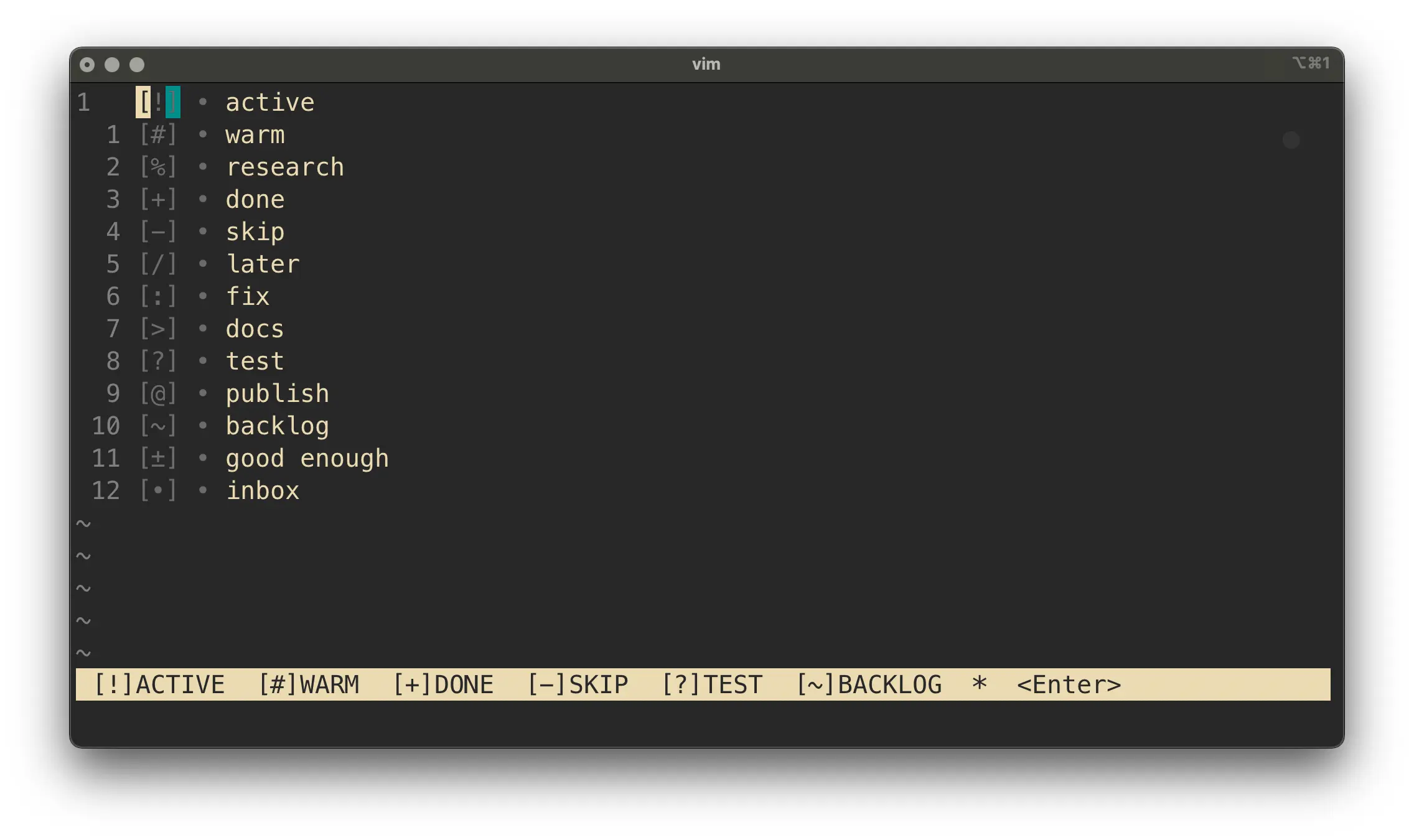Click the [@] marker beside publish
The height and width of the screenshot is (840, 1414).
pyautogui.click(x=158, y=394)
